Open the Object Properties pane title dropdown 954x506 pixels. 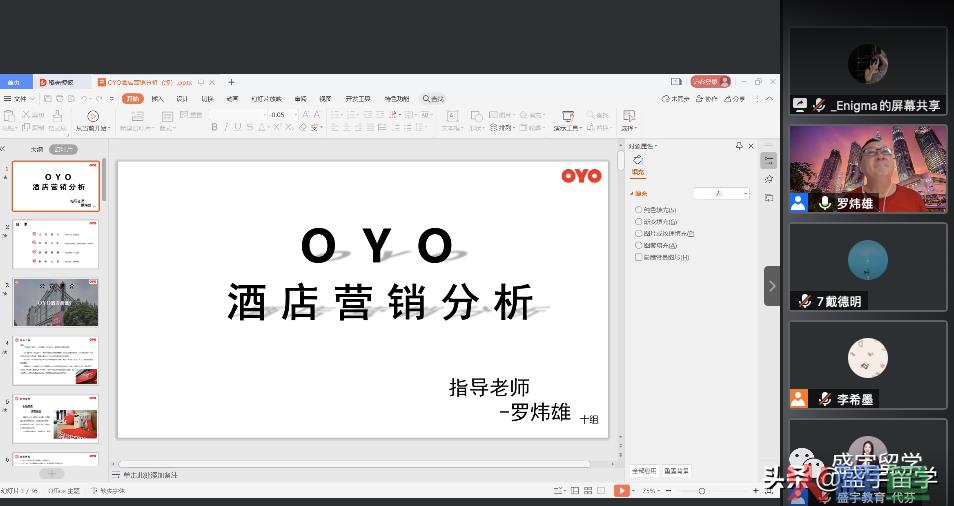click(x=643, y=146)
